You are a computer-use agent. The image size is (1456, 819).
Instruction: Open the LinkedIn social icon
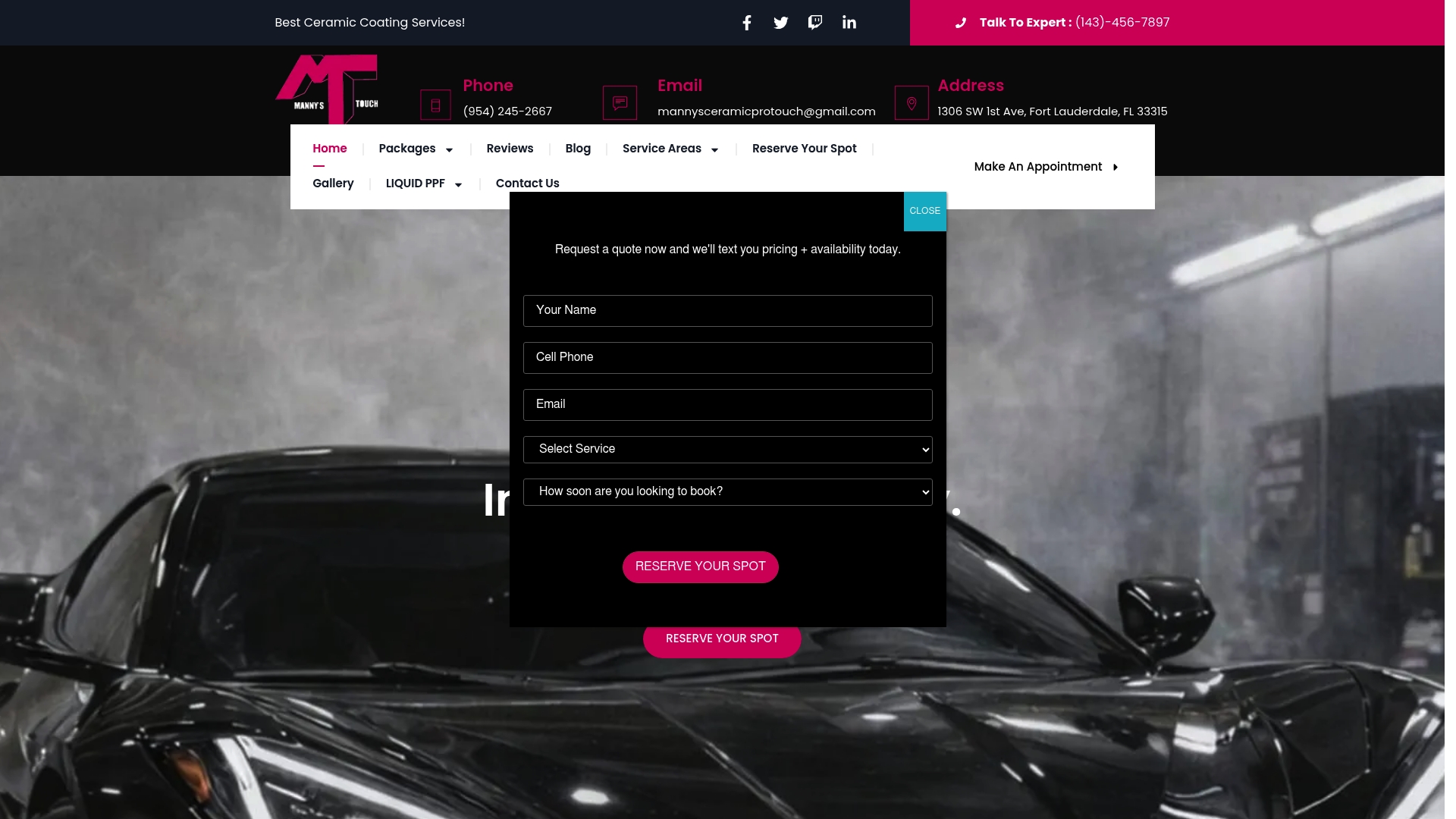(x=849, y=23)
